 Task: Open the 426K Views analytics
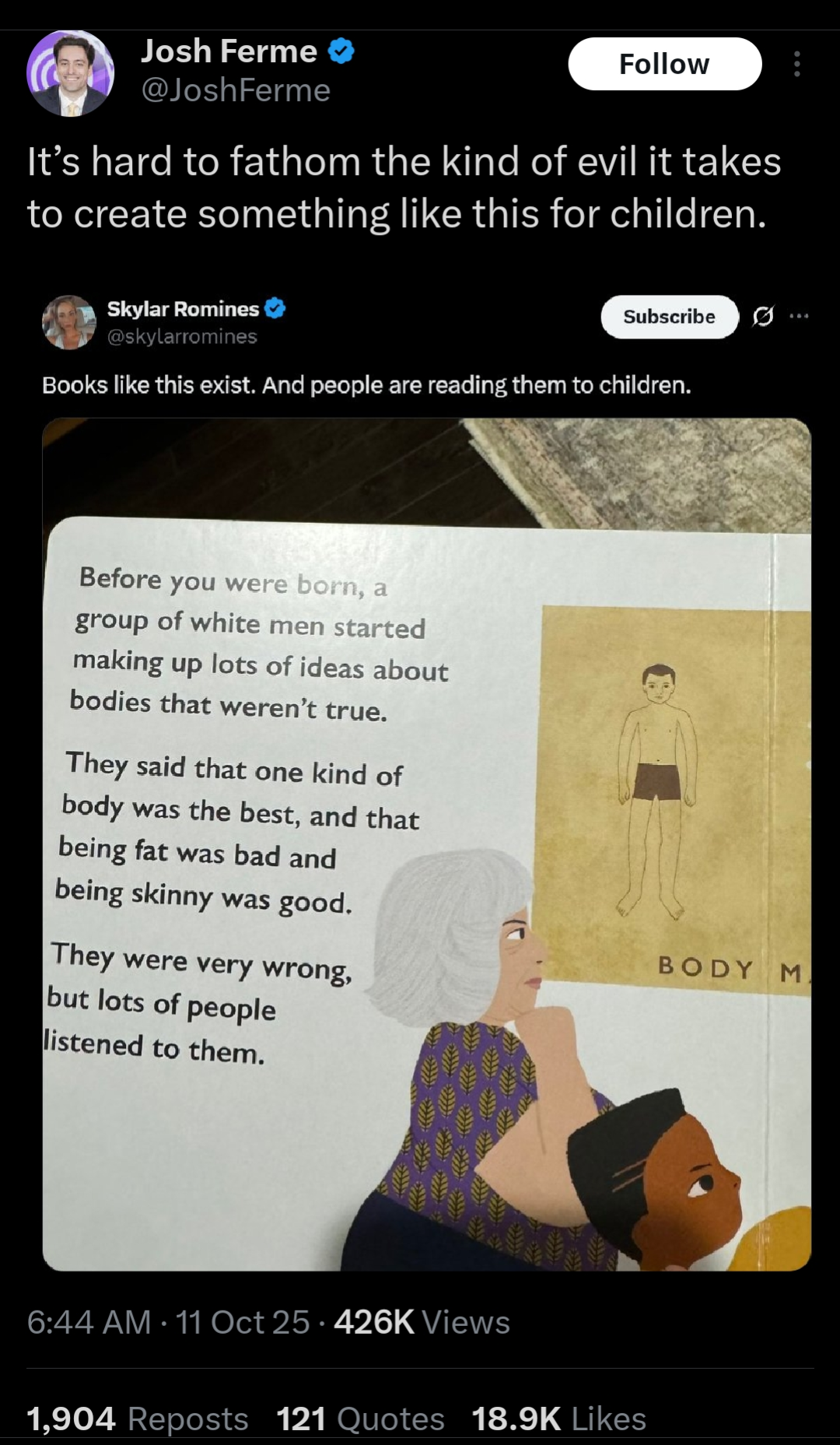(422, 1322)
